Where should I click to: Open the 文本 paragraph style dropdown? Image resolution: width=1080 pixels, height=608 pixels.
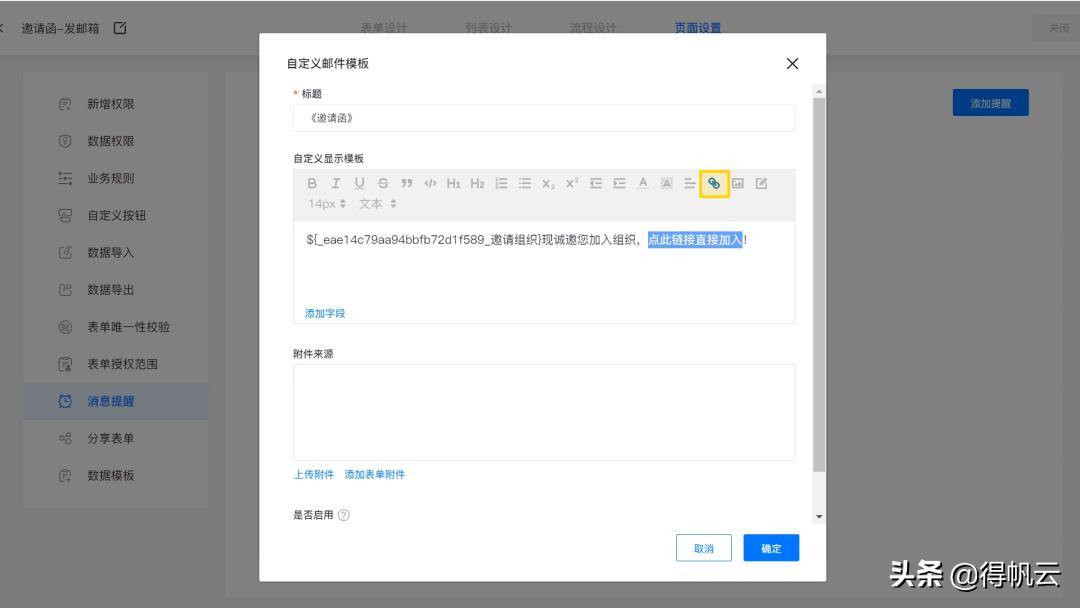(x=377, y=203)
